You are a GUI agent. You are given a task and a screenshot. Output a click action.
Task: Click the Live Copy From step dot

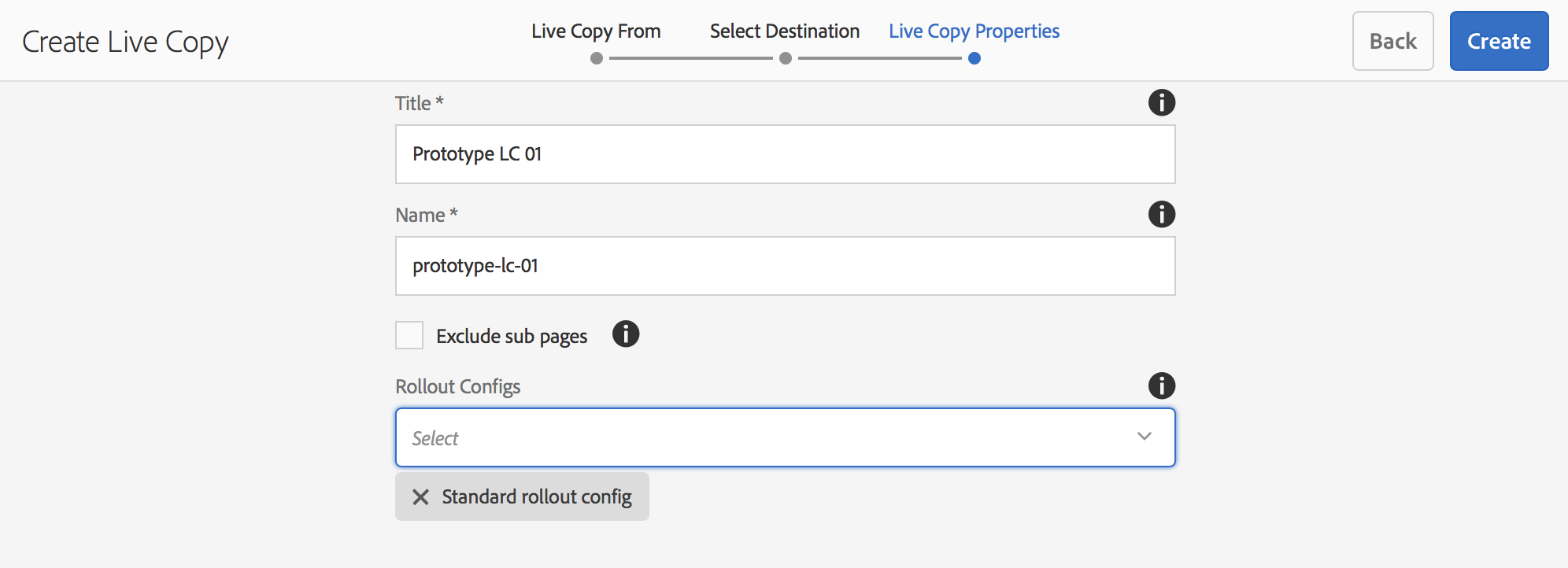597,58
